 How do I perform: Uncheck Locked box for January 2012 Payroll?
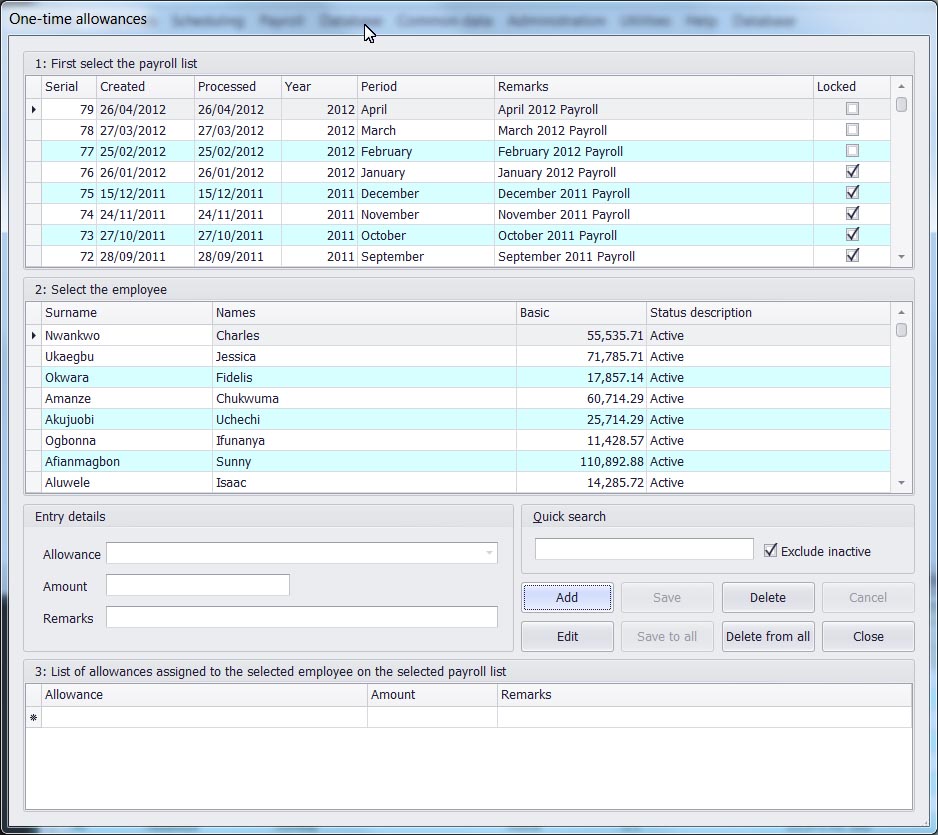(852, 172)
